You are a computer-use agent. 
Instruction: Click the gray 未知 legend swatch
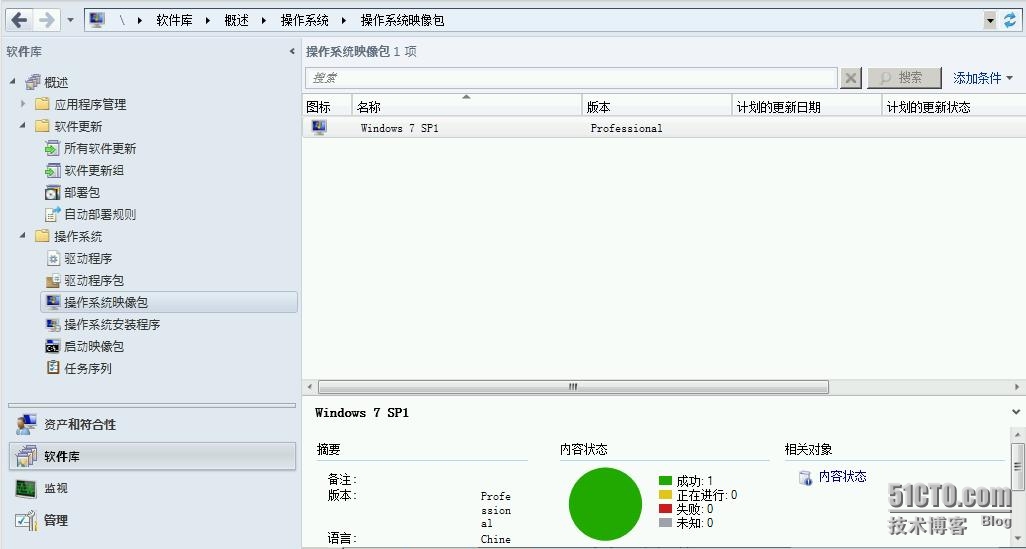tap(665, 522)
